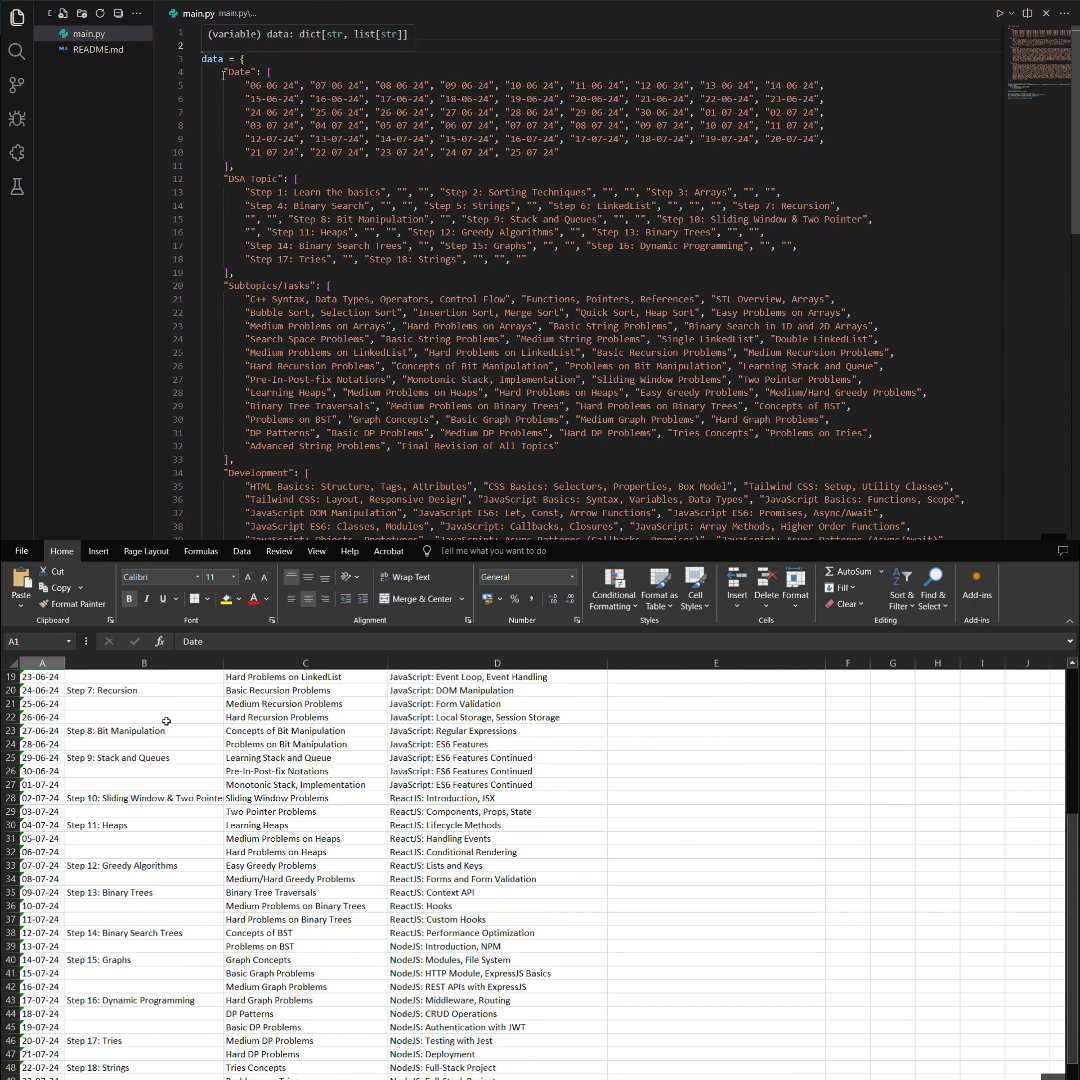Toggle Bold formatting in Excel
The image size is (1080, 1080).
click(x=129, y=599)
